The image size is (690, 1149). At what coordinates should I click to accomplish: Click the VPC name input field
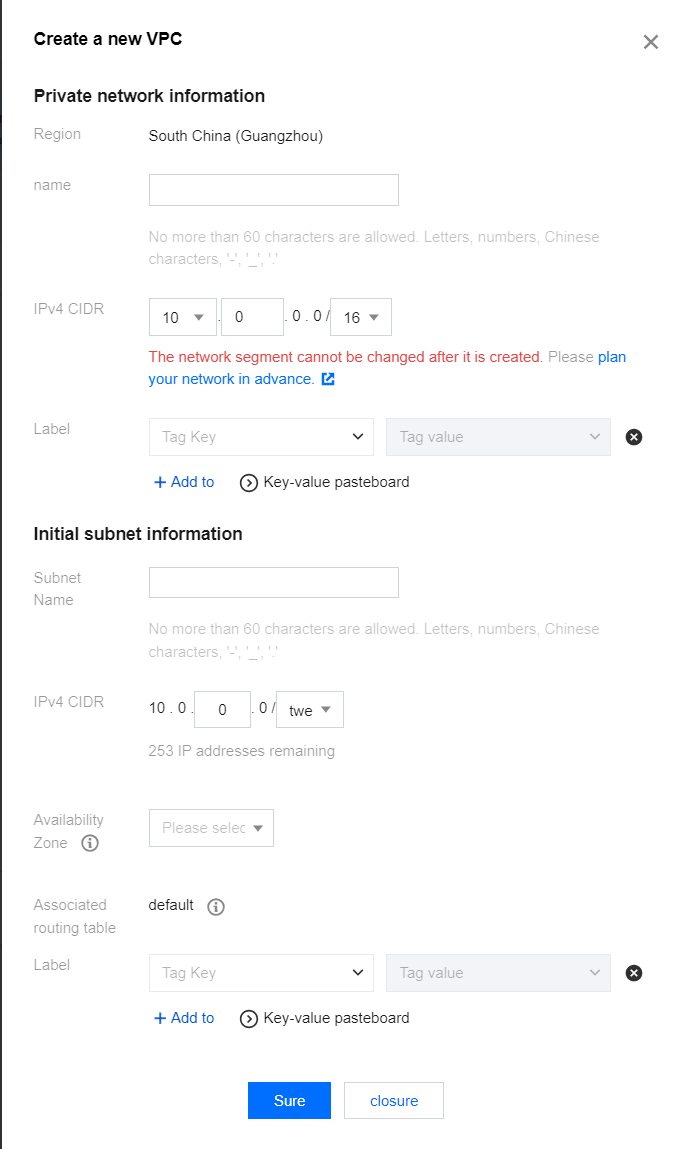(273, 190)
